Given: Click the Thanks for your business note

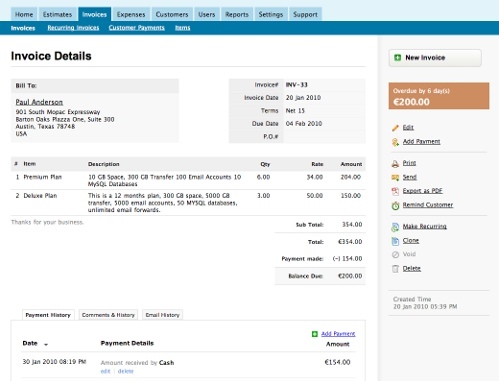Looking at the screenshot, I should (x=47, y=222).
